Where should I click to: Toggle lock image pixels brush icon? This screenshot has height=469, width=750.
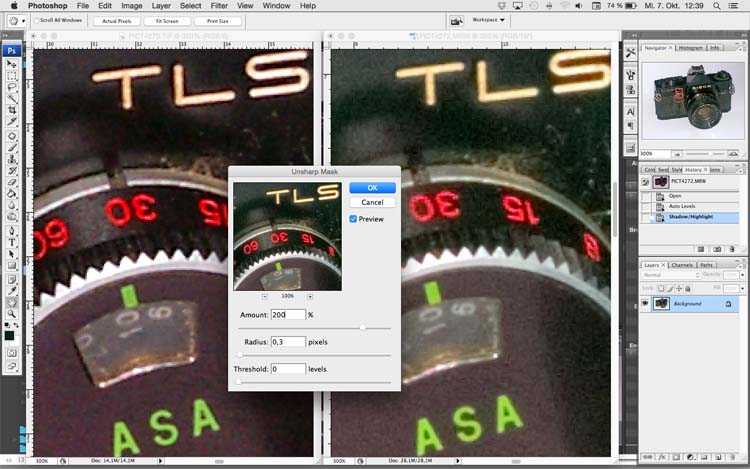[670, 288]
